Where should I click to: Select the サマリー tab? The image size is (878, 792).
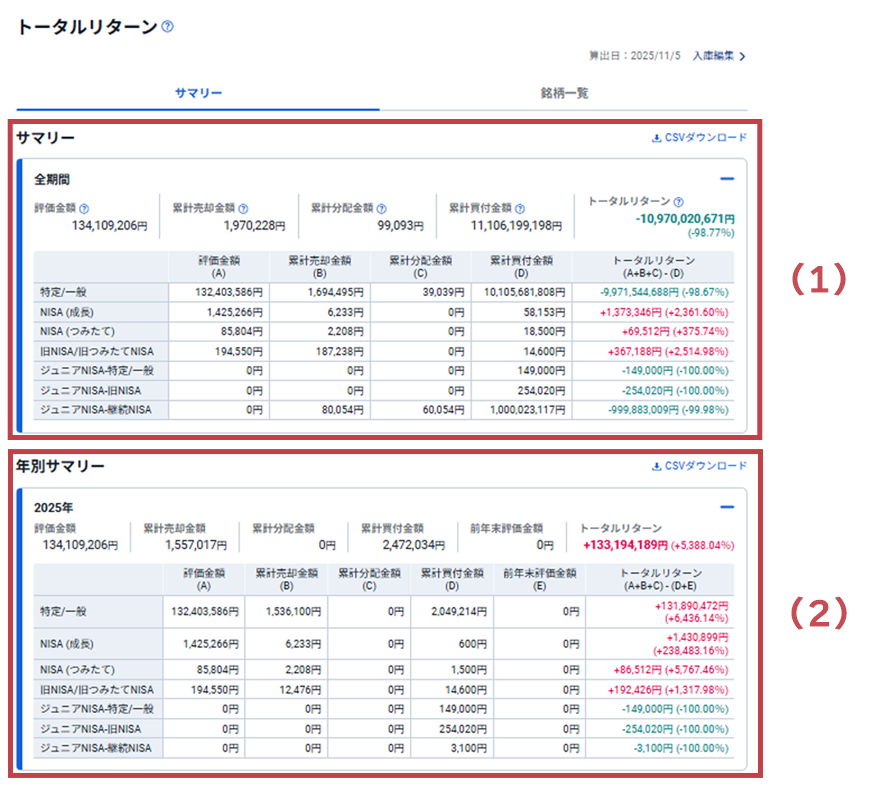pyautogui.click(x=198, y=93)
